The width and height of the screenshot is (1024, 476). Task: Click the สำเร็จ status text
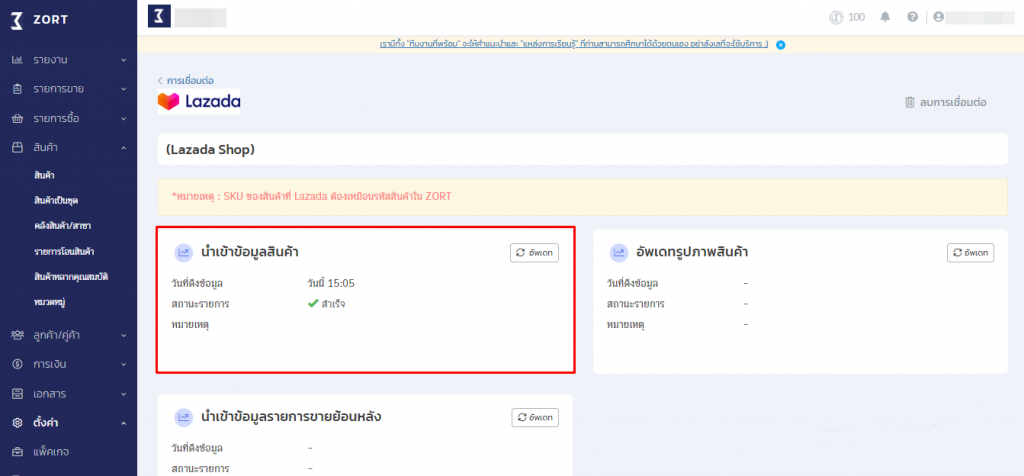pos(334,304)
